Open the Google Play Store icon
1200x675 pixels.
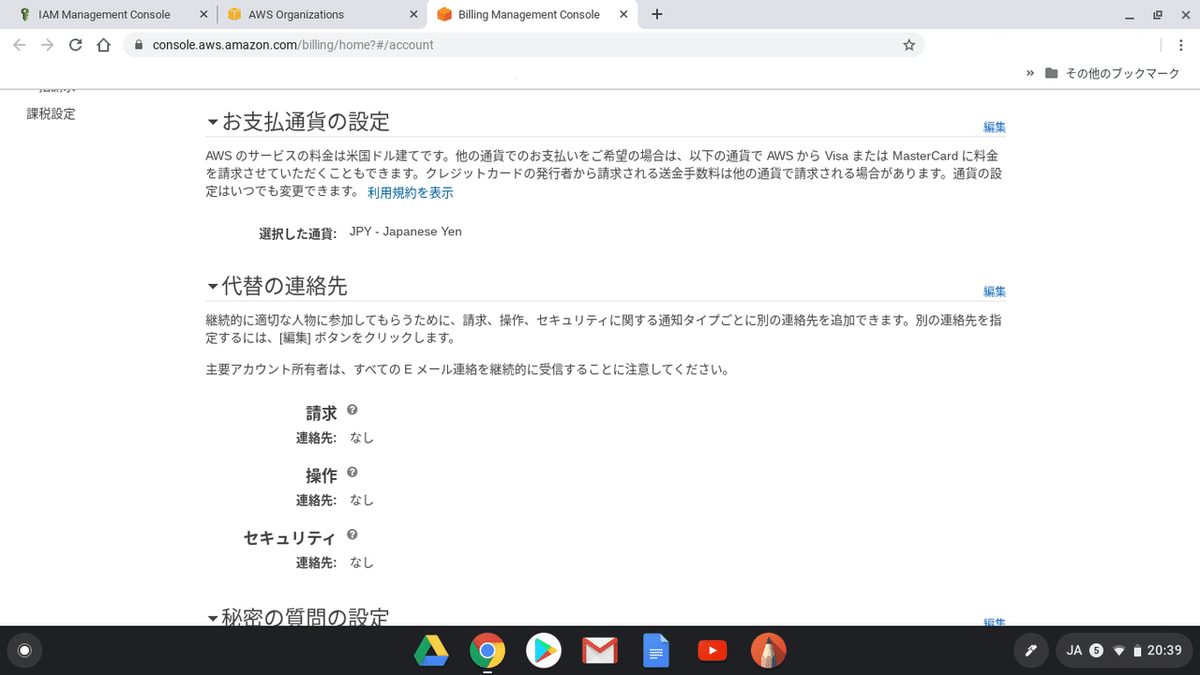[x=543, y=650]
